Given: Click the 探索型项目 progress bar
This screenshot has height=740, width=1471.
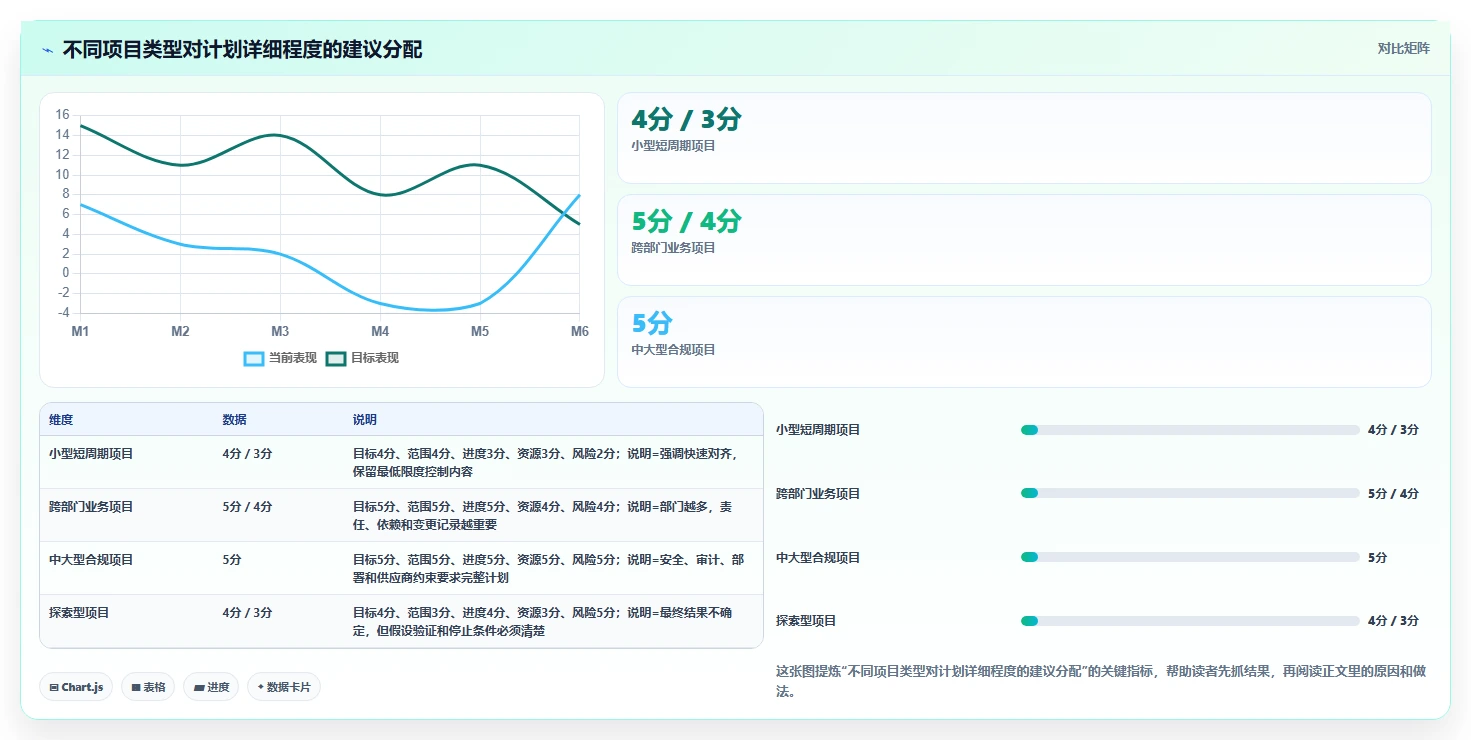Looking at the screenshot, I should pos(1190,621).
